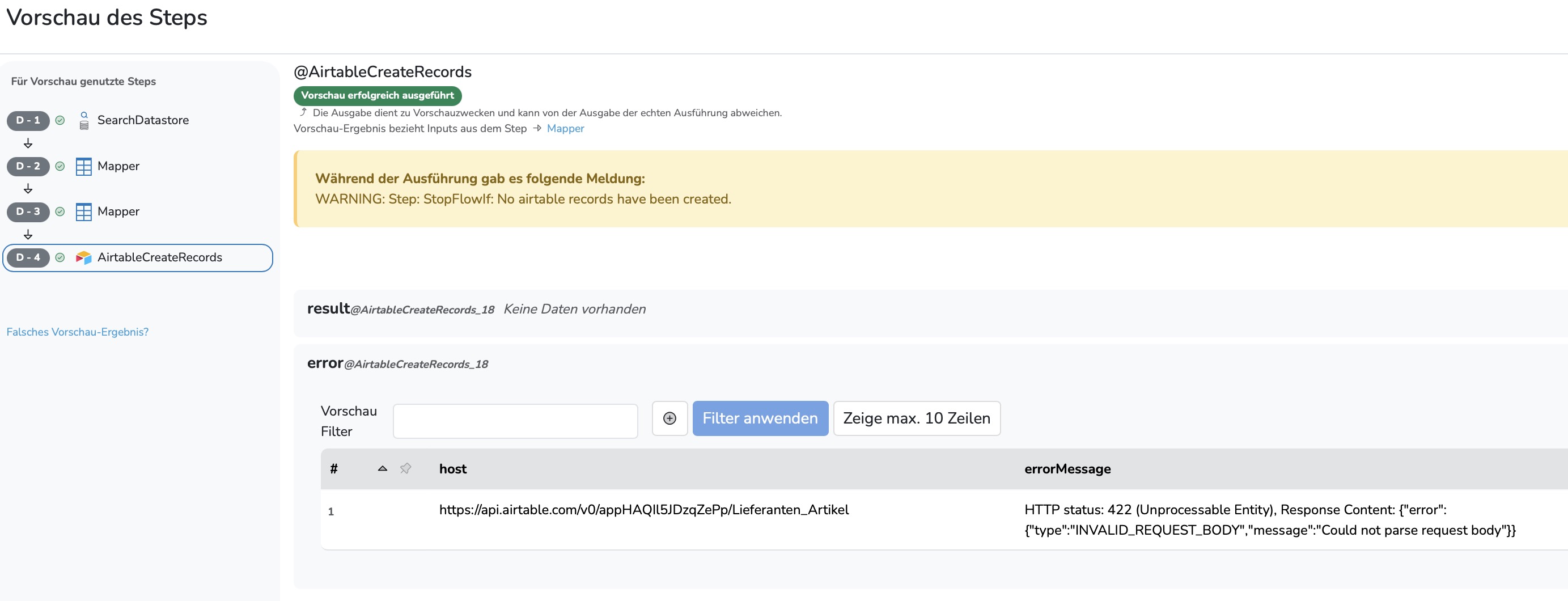This screenshot has width=1568, height=601.
Task: Click the green check icon next to D-4
Action: pyautogui.click(x=60, y=257)
